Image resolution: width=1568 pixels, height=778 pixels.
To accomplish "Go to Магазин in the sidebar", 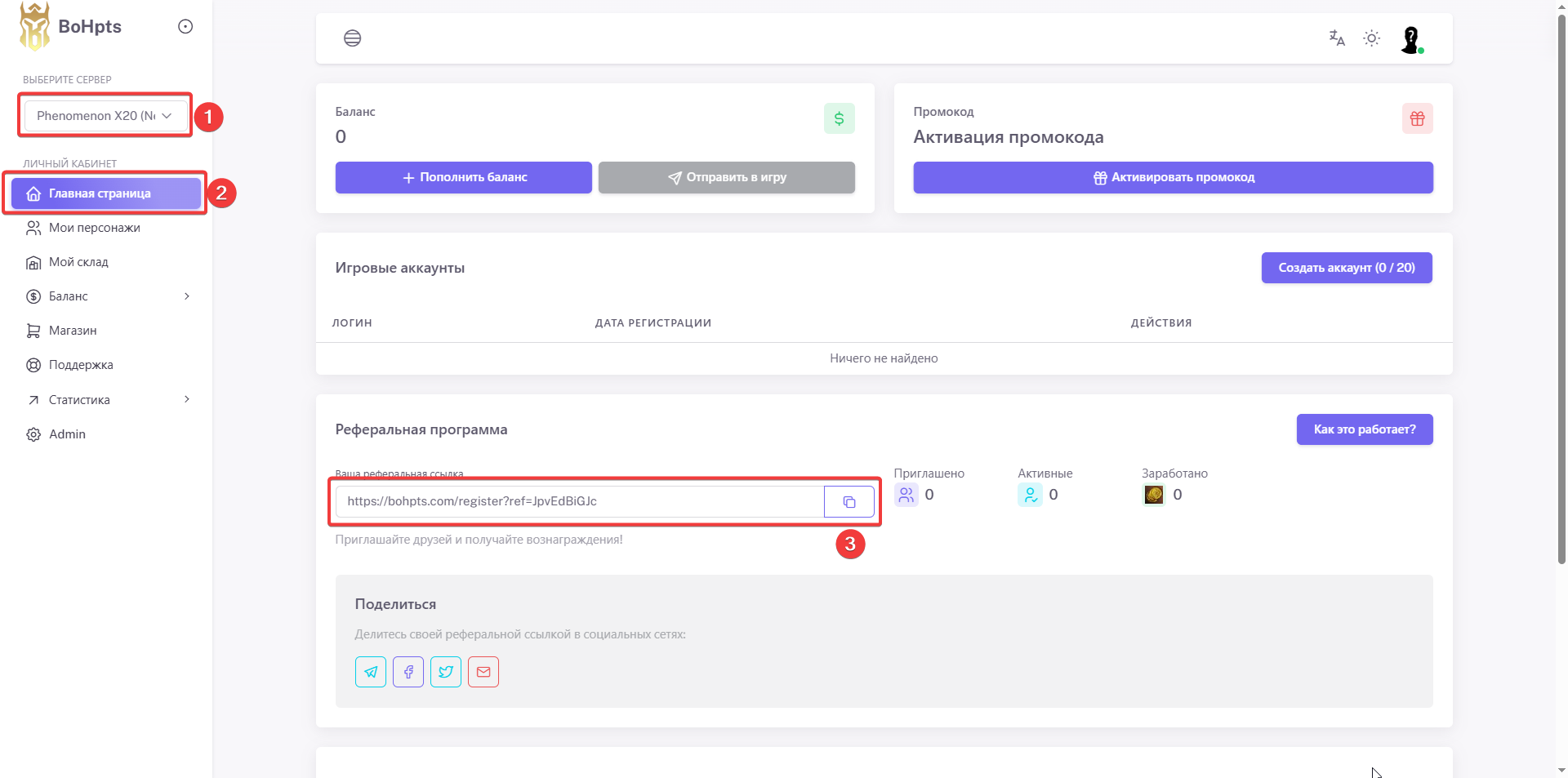I will pyautogui.click(x=73, y=331).
